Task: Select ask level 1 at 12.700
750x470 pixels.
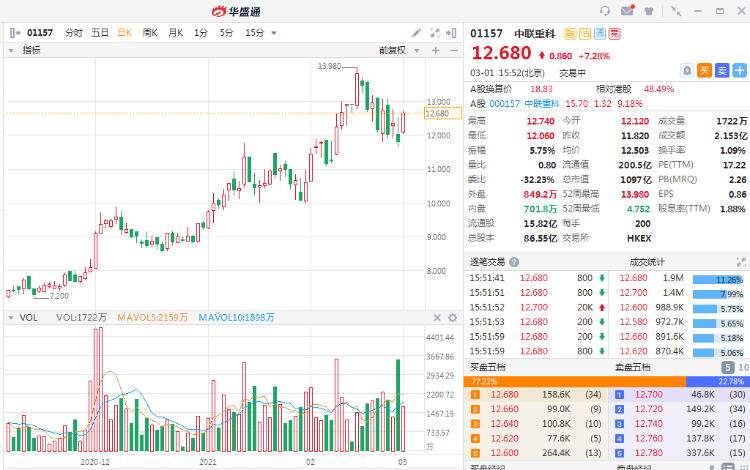Action: pos(680,394)
